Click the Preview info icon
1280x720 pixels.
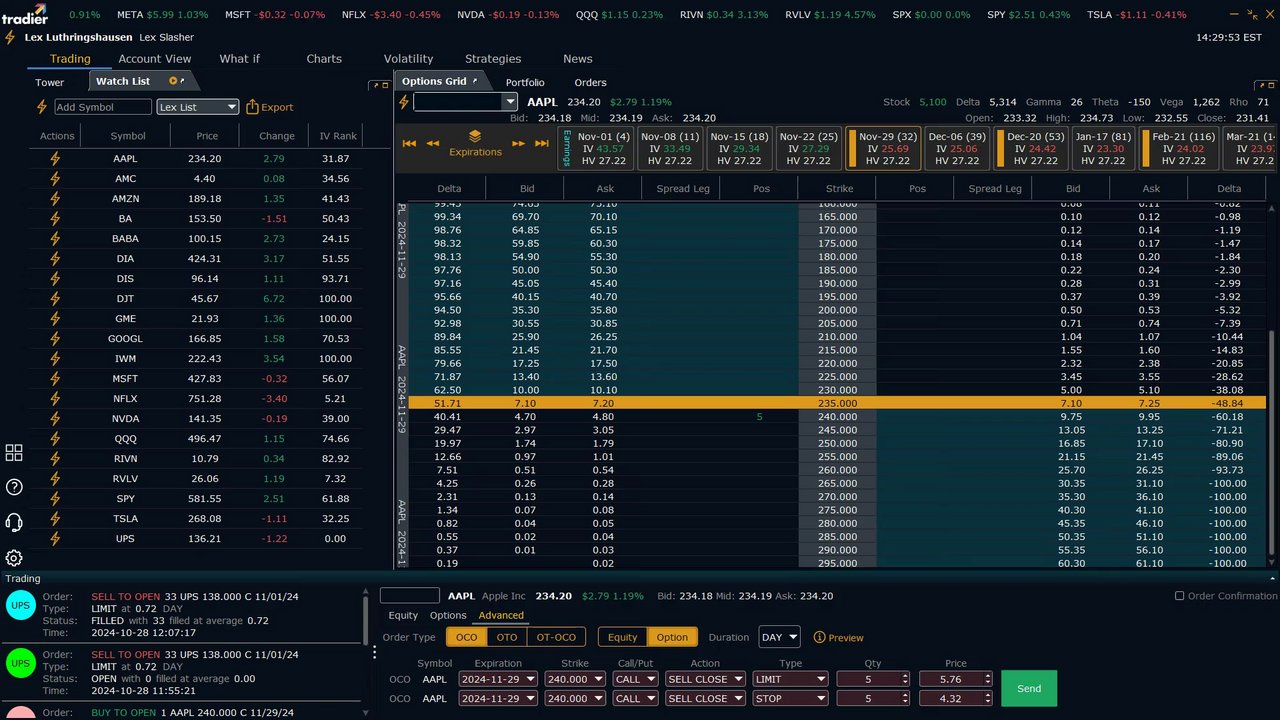coord(820,638)
